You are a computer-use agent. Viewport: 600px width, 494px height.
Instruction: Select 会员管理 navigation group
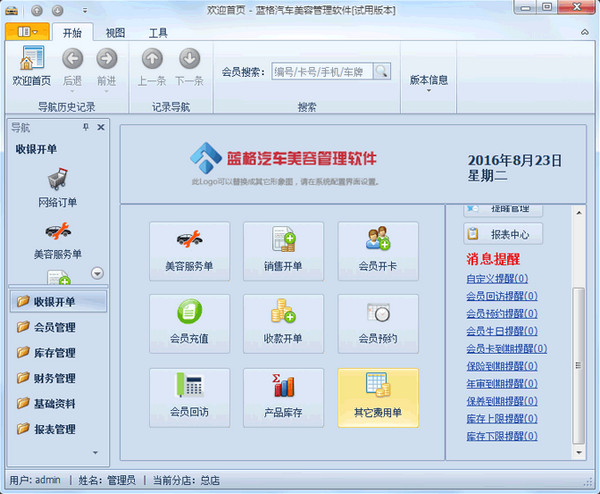click(x=58, y=327)
